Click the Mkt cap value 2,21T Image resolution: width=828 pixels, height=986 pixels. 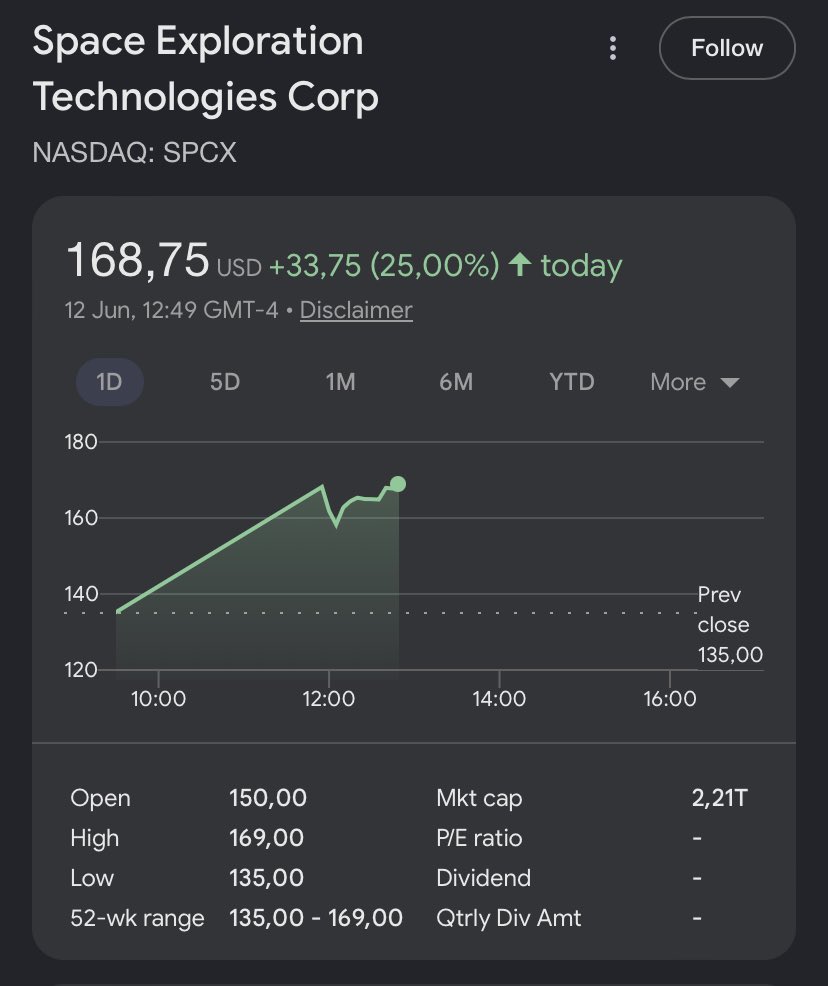(x=719, y=798)
